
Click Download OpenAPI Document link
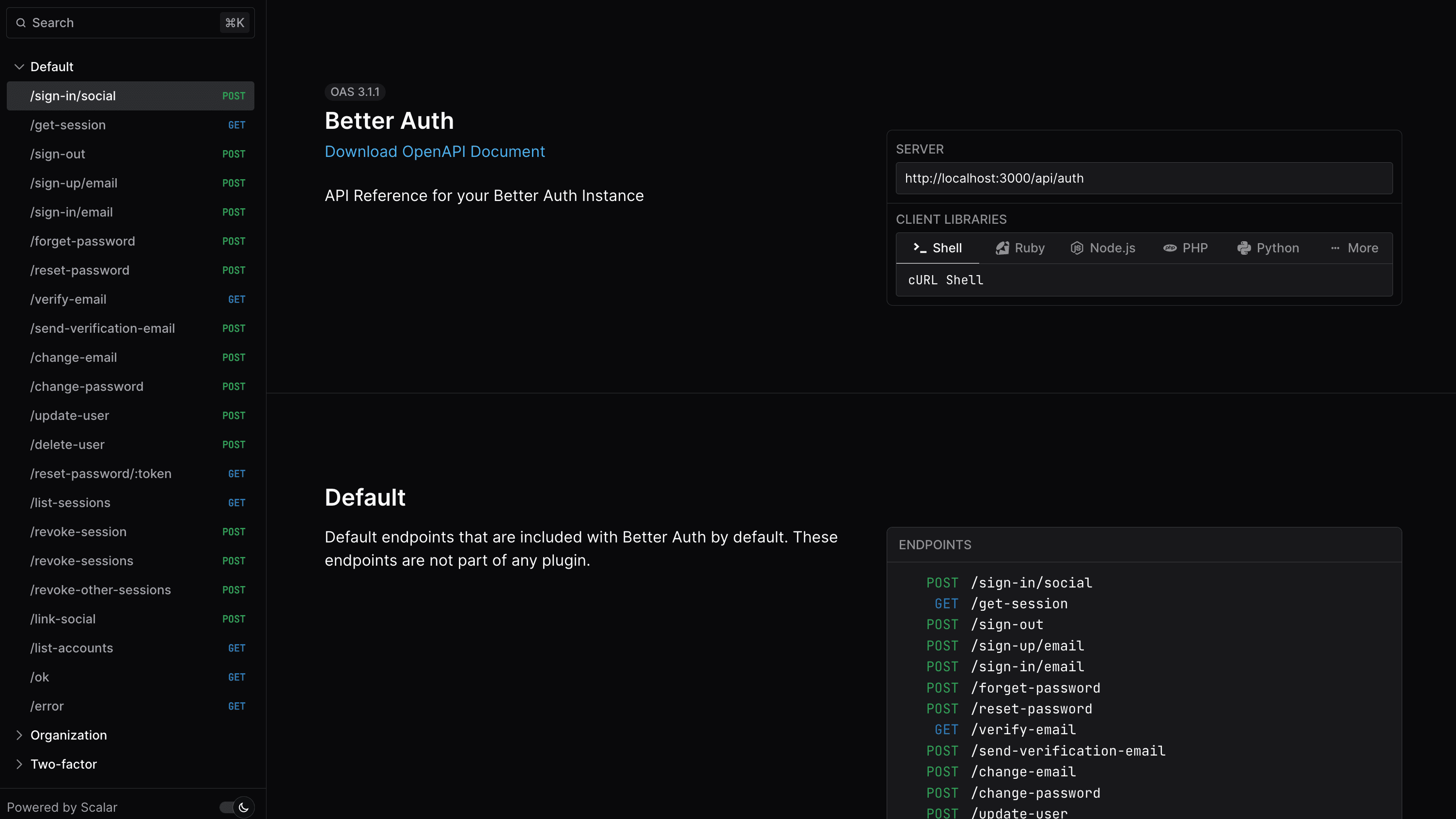tap(435, 151)
